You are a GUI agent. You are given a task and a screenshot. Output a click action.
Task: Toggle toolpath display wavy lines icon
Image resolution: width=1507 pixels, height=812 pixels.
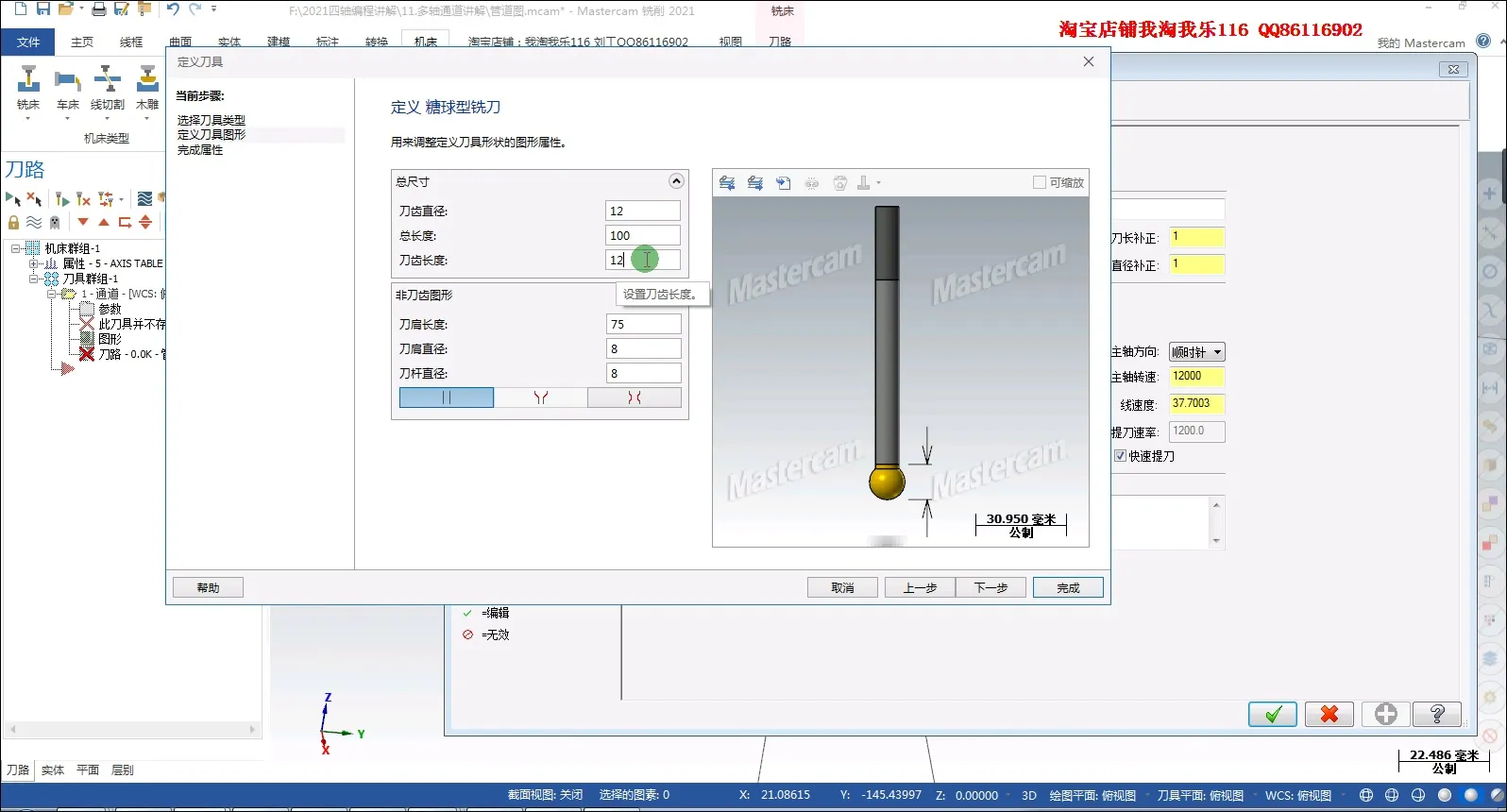(x=34, y=223)
